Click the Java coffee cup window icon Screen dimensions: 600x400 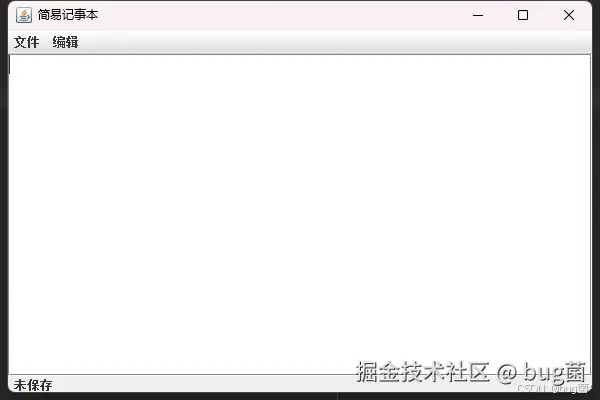24,15
